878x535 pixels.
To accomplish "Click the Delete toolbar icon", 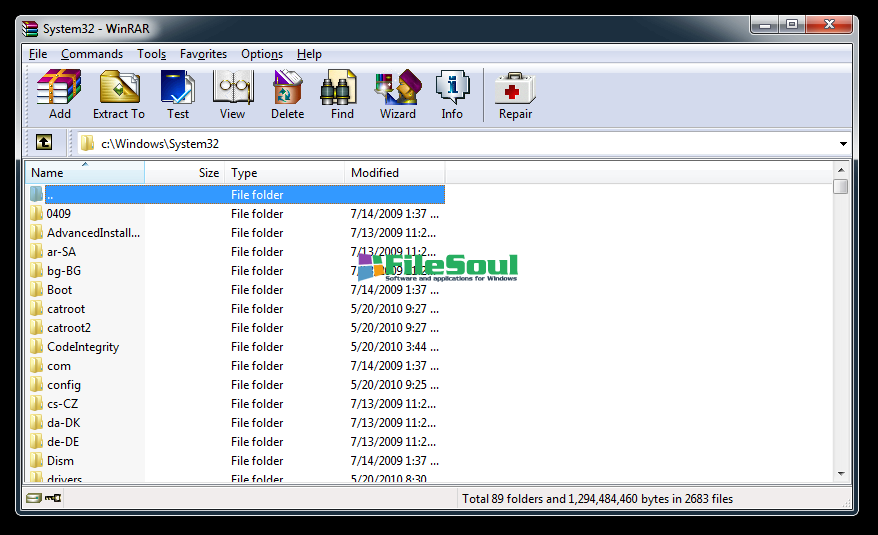I will [x=287, y=88].
